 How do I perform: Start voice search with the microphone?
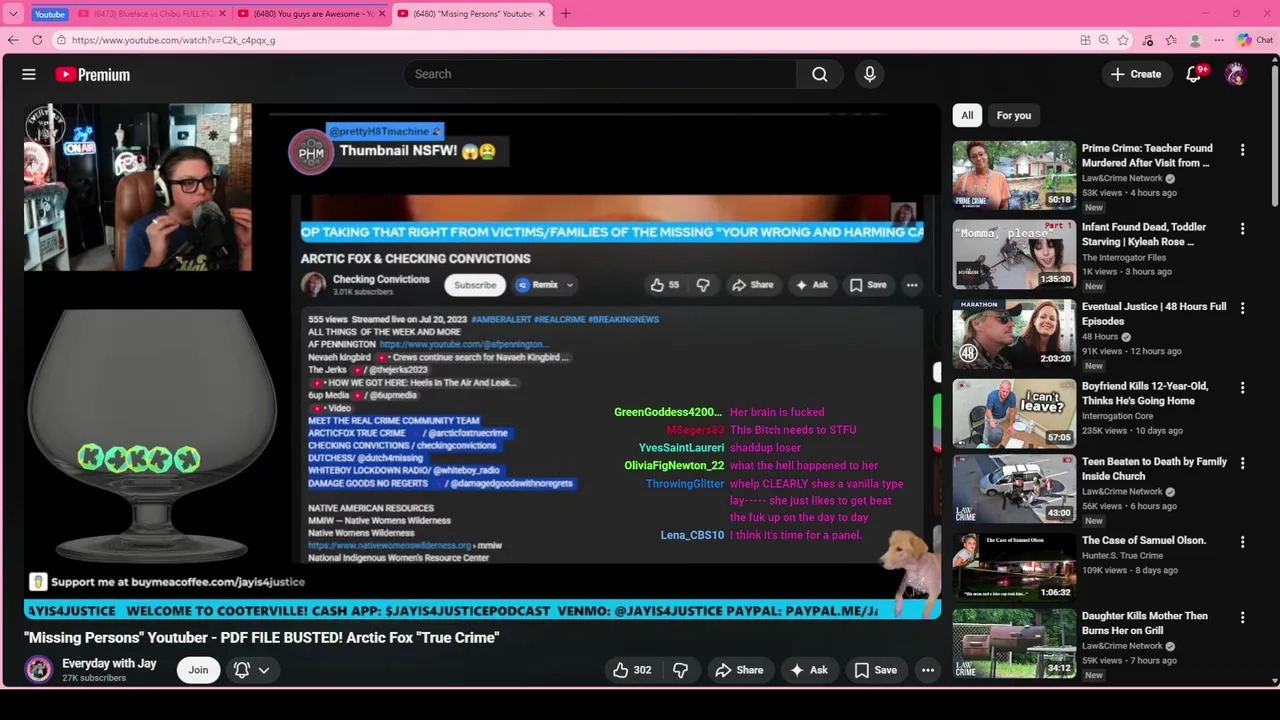(869, 74)
